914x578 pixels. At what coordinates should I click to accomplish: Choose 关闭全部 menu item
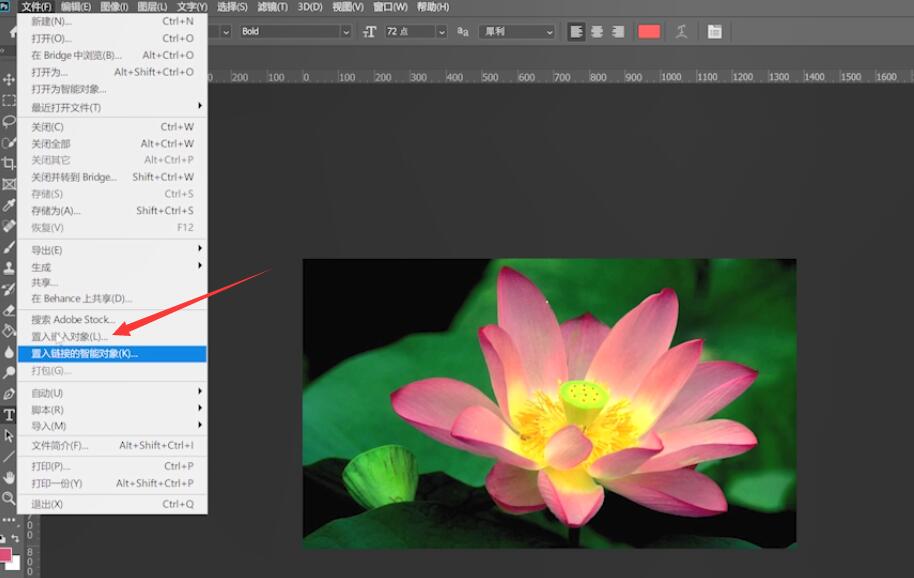coord(112,143)
